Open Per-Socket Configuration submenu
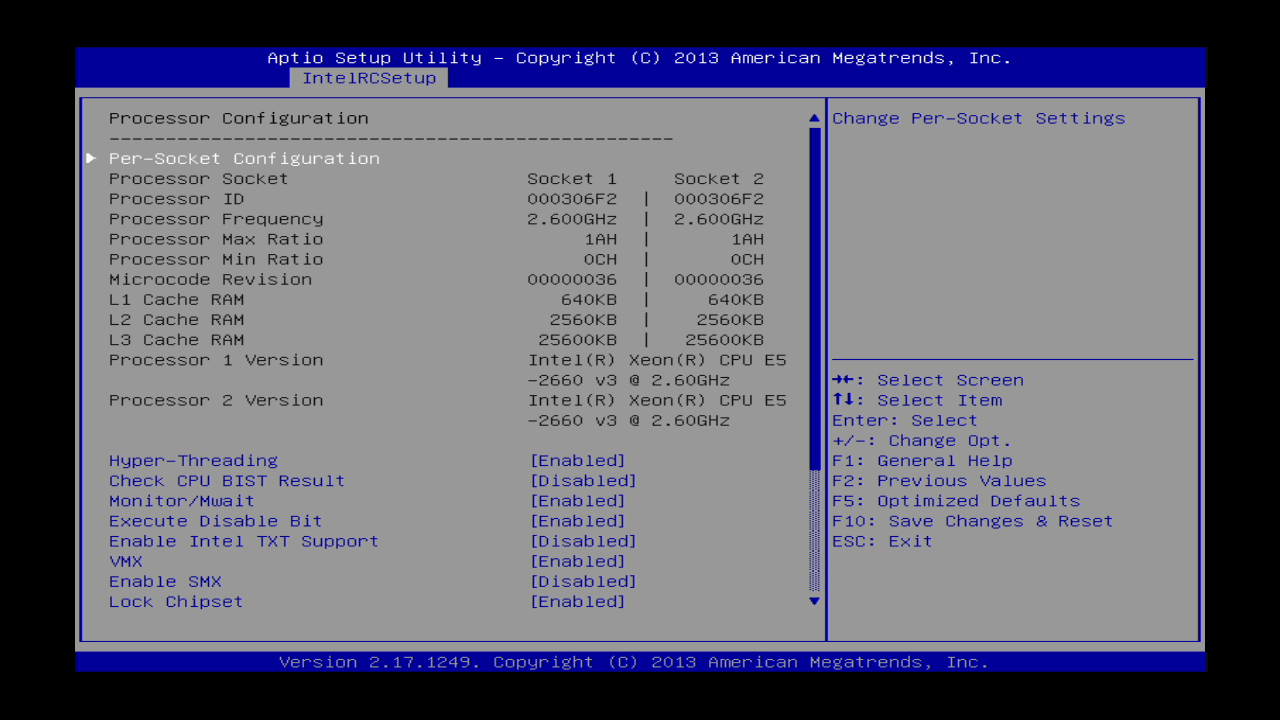The image size is (1280, 720). [244, 158]
